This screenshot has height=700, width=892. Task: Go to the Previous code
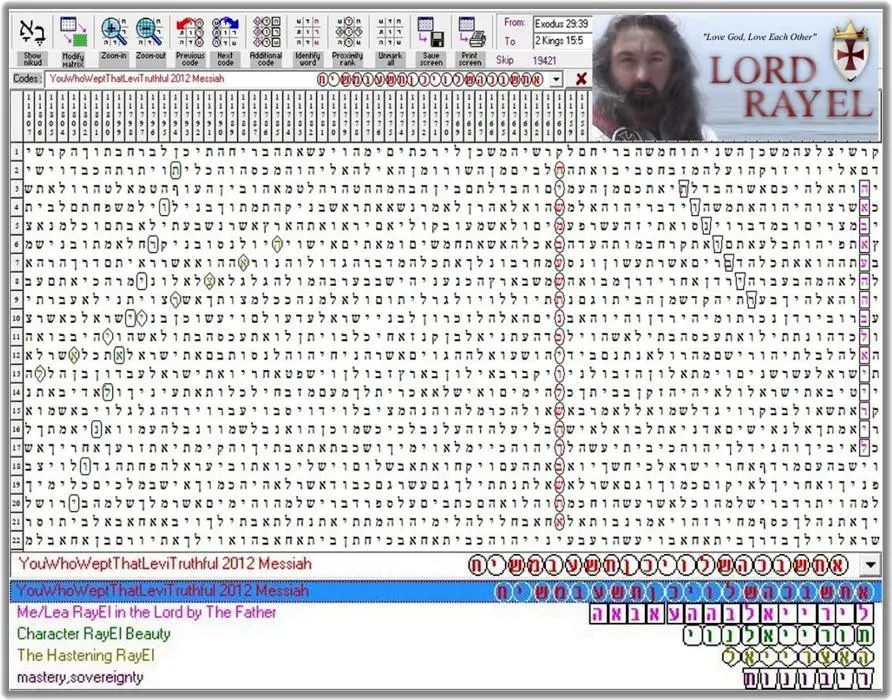tap(190, 41)
